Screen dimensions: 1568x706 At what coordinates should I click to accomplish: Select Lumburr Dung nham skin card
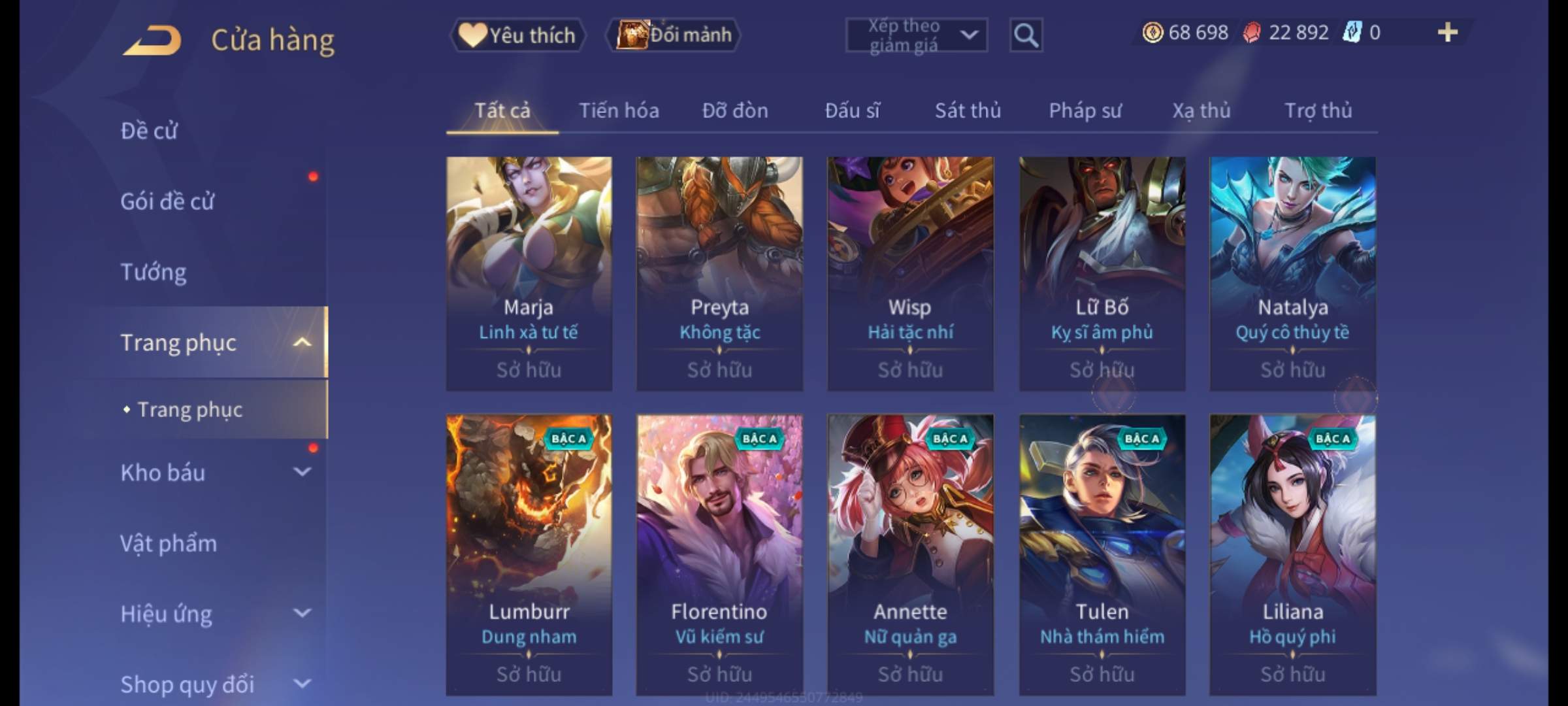click(529, 554)
